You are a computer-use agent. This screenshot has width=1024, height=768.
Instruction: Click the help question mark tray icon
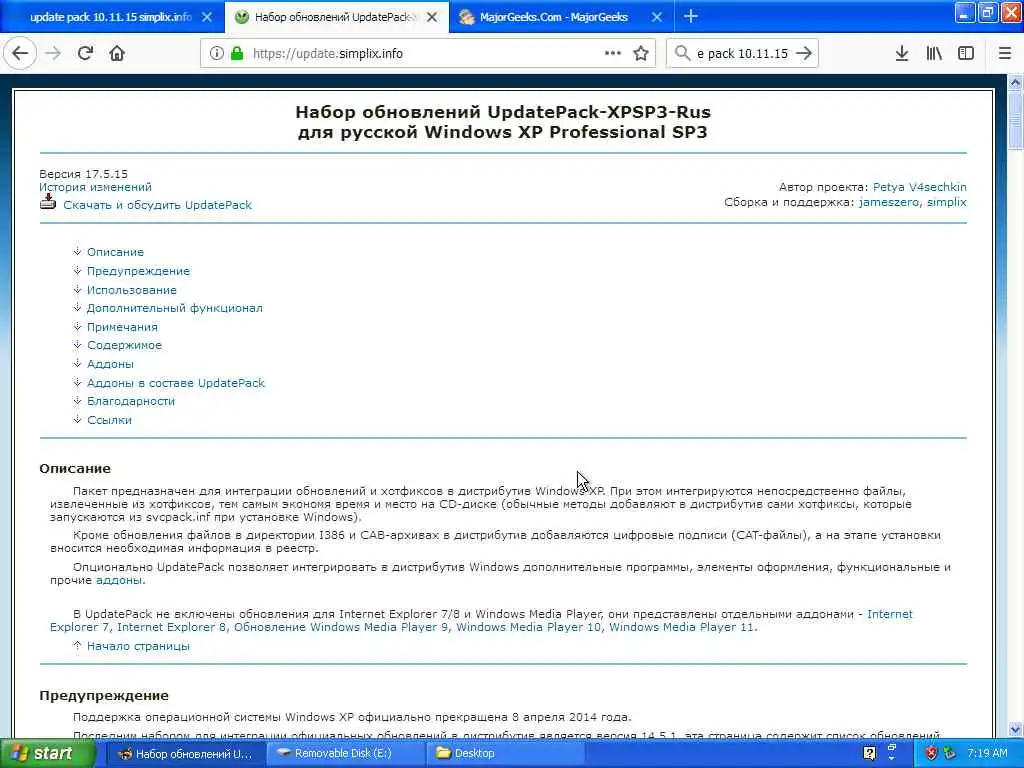(x=869, y=754)
